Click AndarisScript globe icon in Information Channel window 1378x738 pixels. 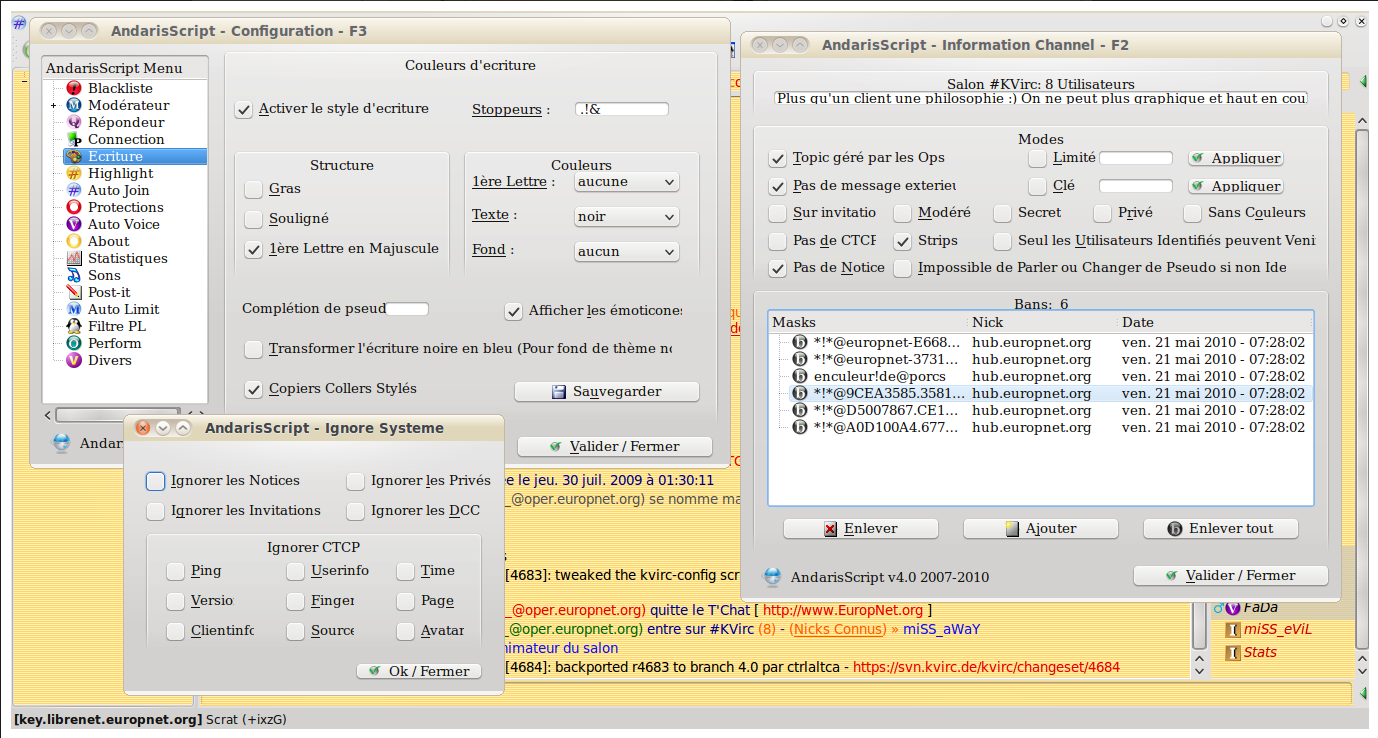(x=772, y=577)
